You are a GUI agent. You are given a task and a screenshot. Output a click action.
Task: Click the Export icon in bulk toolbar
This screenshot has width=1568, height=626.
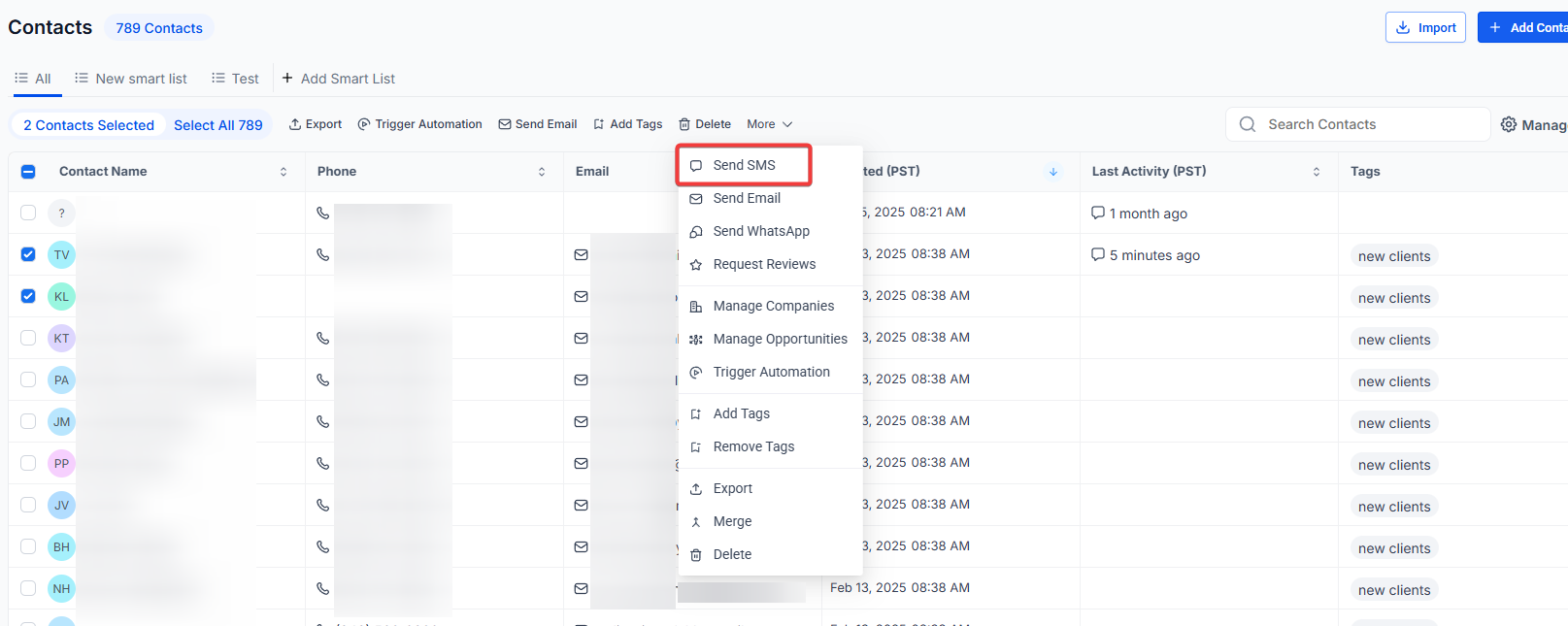click(295, 124)
